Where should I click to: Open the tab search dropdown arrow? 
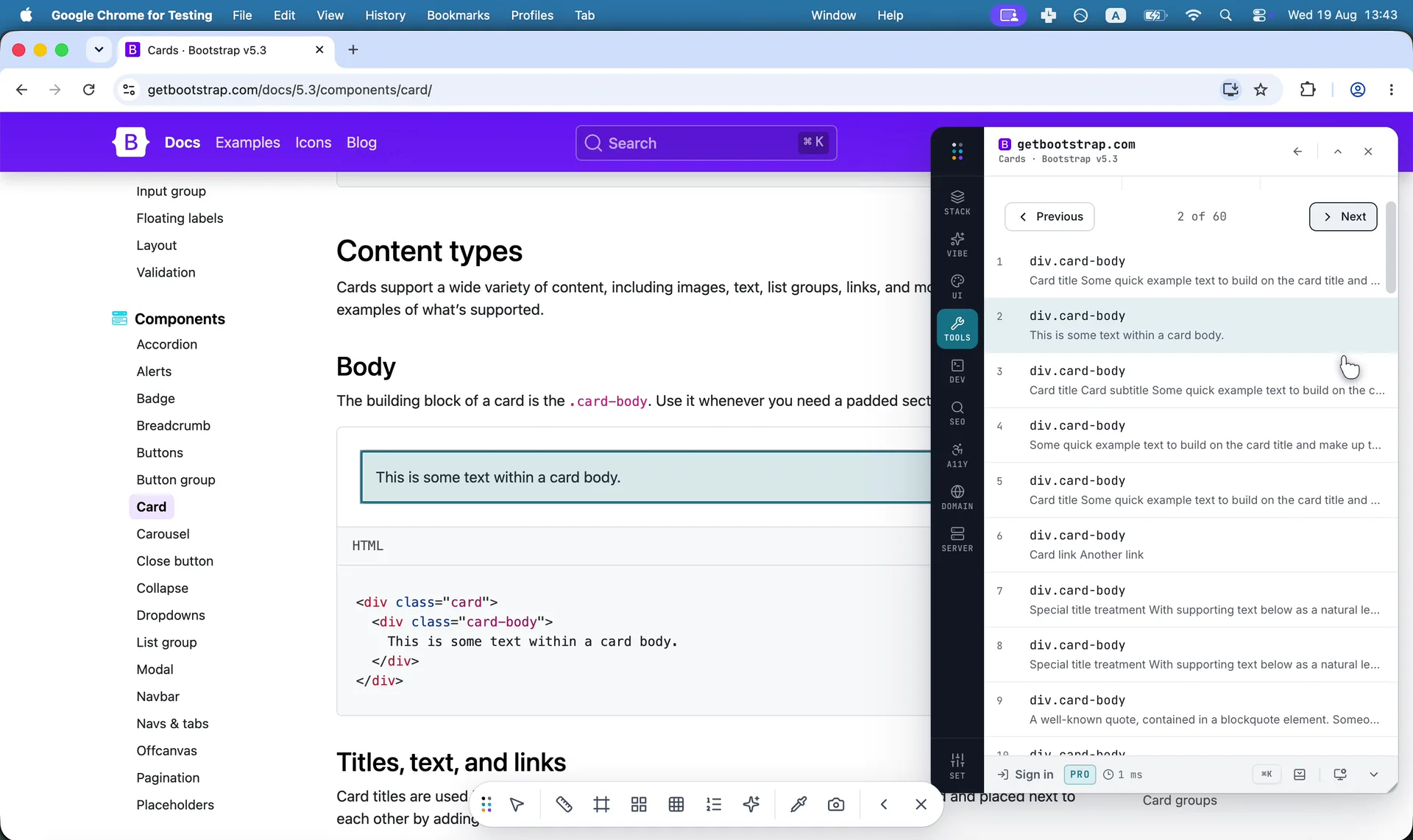99,50
